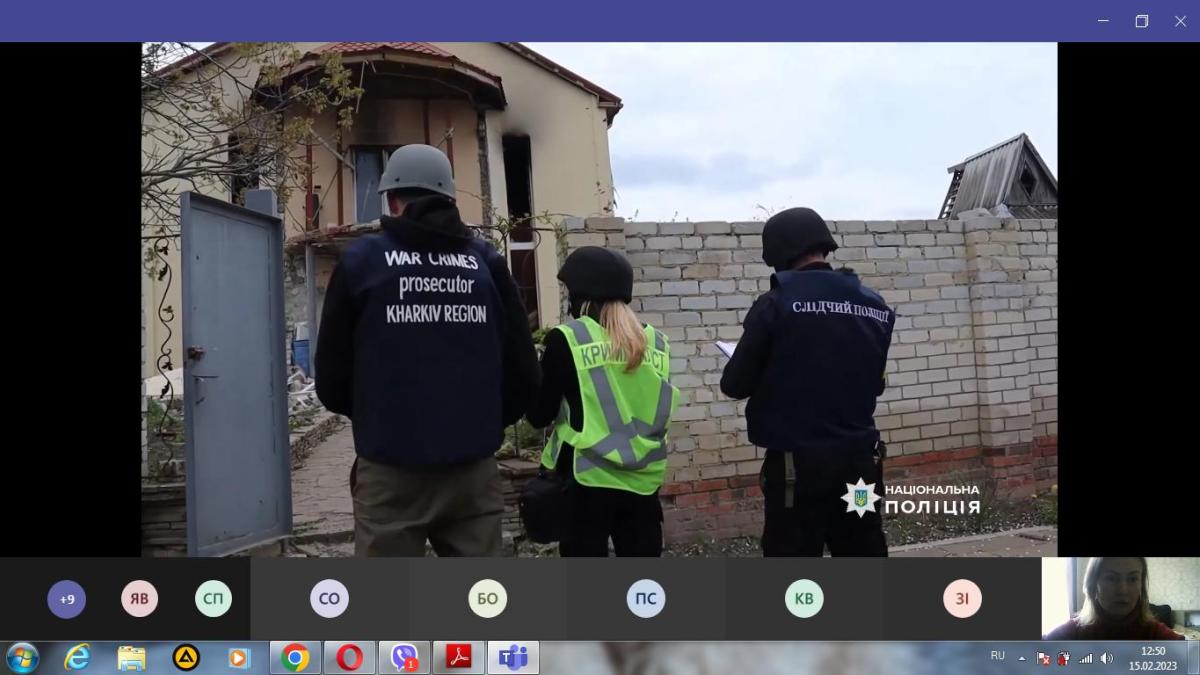Select participant tile СО
Viewport: 1200px width, 675px height.
329,599
